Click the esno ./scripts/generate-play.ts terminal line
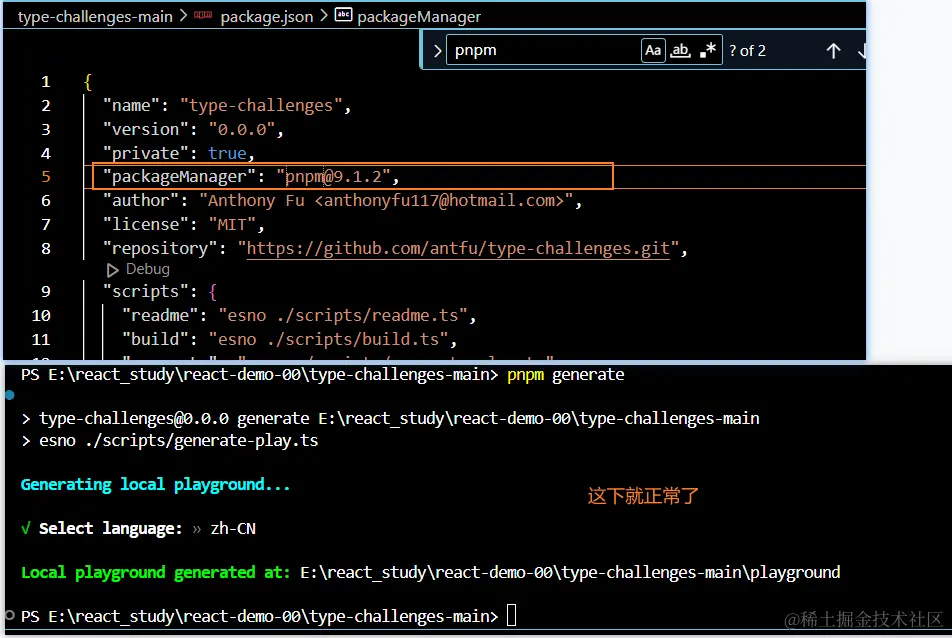 click(178, 441)
